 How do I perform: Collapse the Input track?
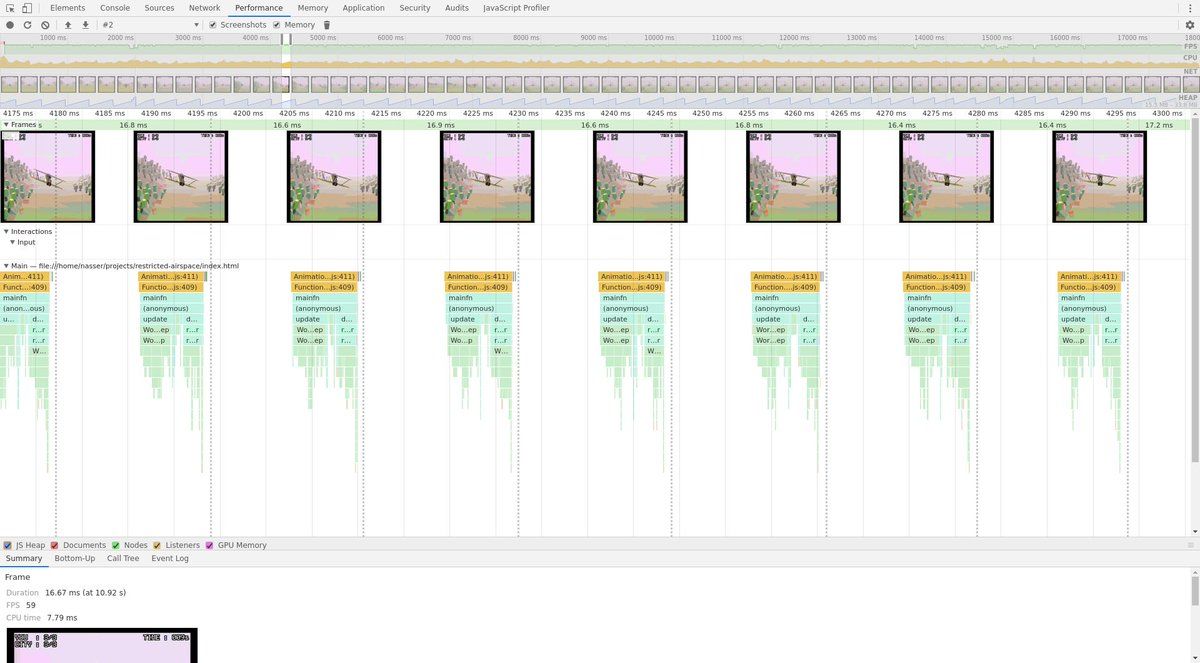coord(13,242)
